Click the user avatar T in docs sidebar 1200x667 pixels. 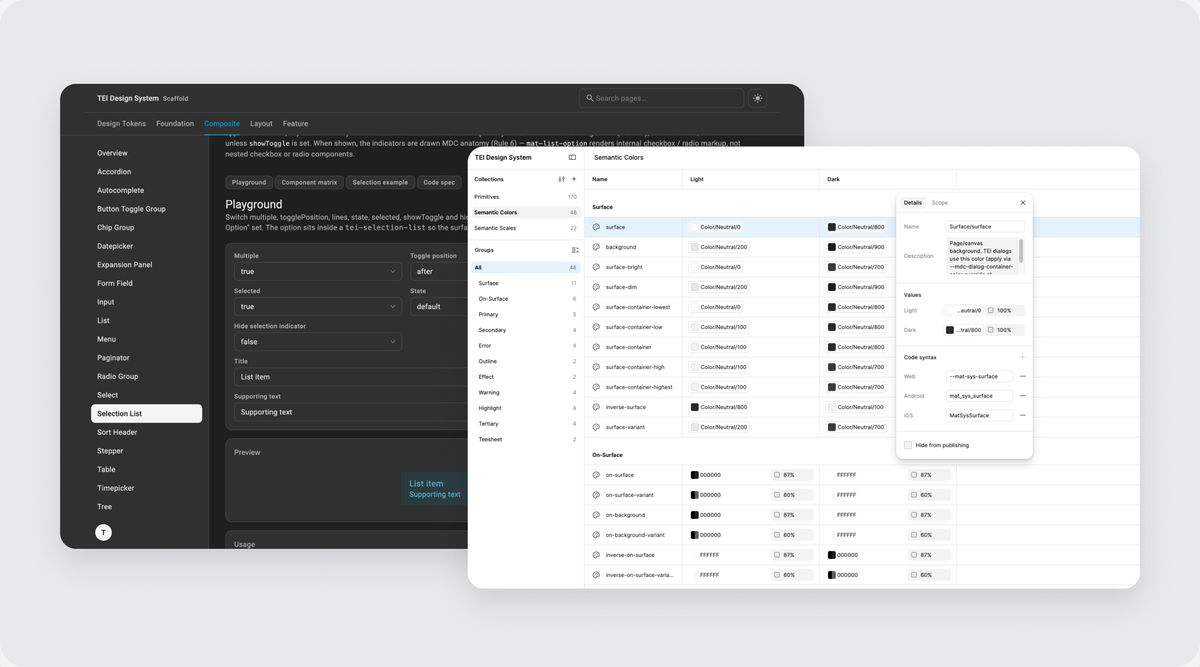point(103,533)
